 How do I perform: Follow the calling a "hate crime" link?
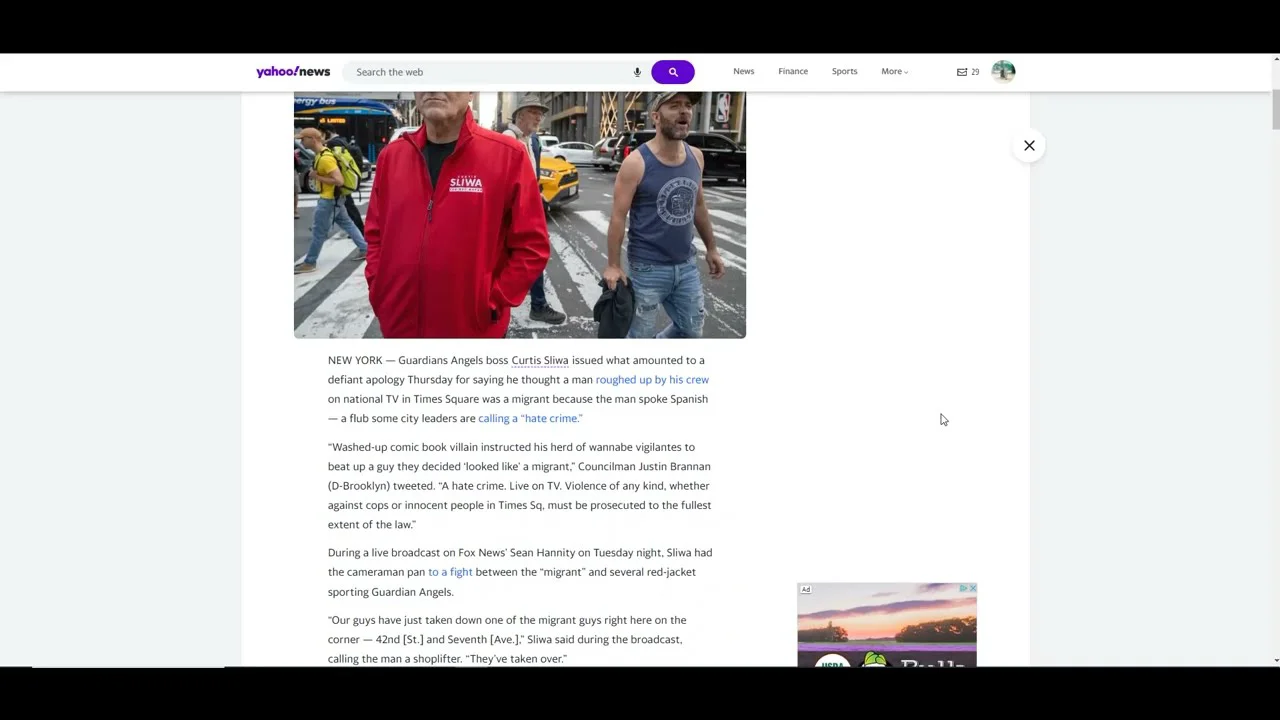tap(530, 419)
